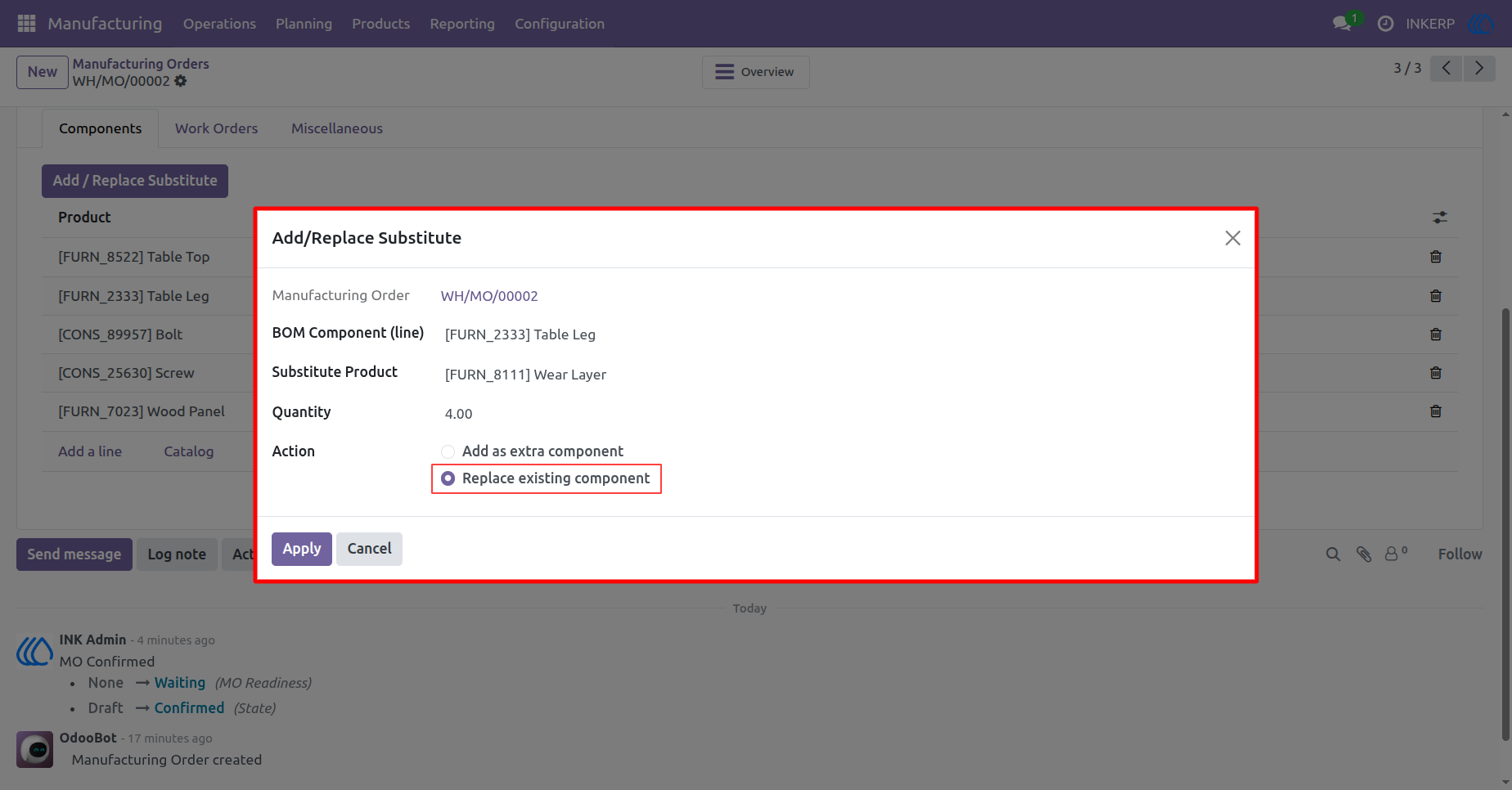This screenshot has width=1512, height=790.
Task: Delete the Table Top component row
Action: [1436, 257]
